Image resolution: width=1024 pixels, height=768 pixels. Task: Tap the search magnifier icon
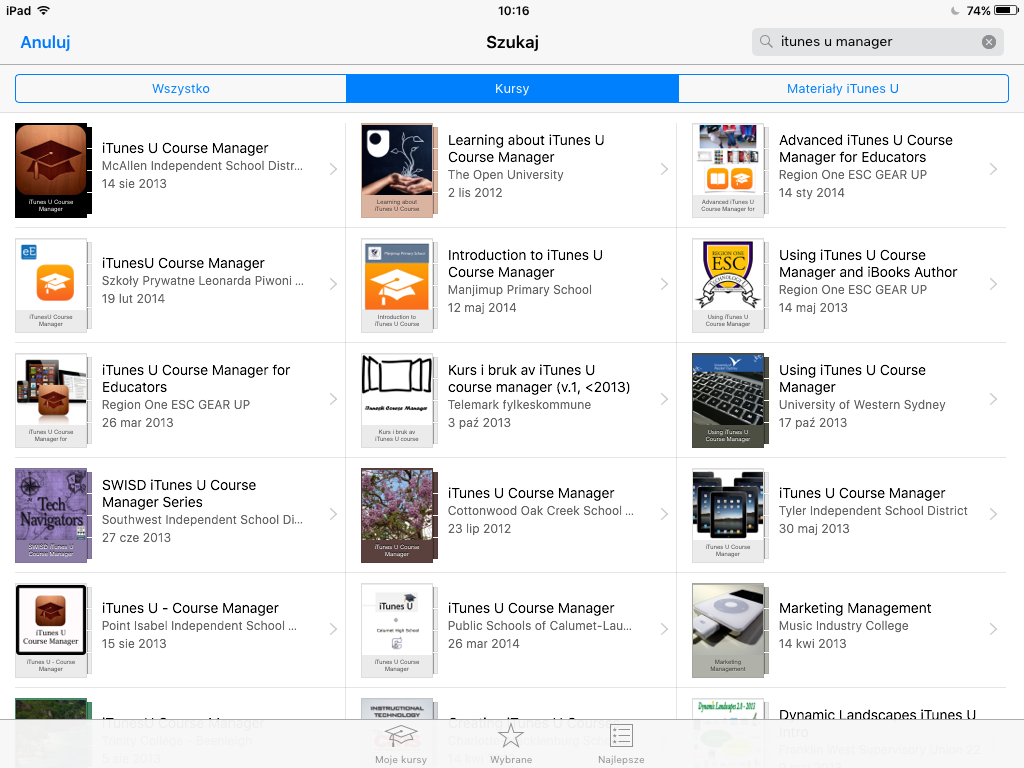point(766,42)
